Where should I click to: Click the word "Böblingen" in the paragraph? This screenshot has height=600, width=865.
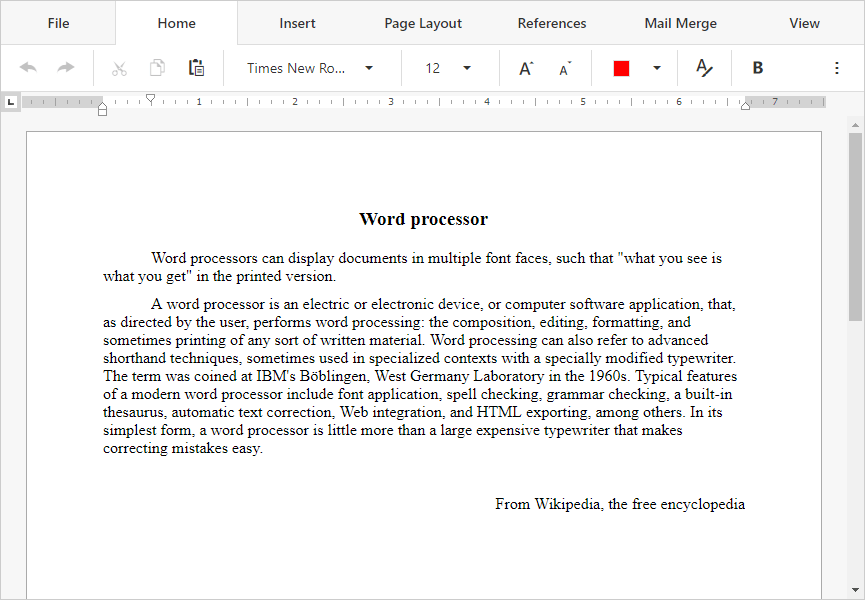(333, 376)
